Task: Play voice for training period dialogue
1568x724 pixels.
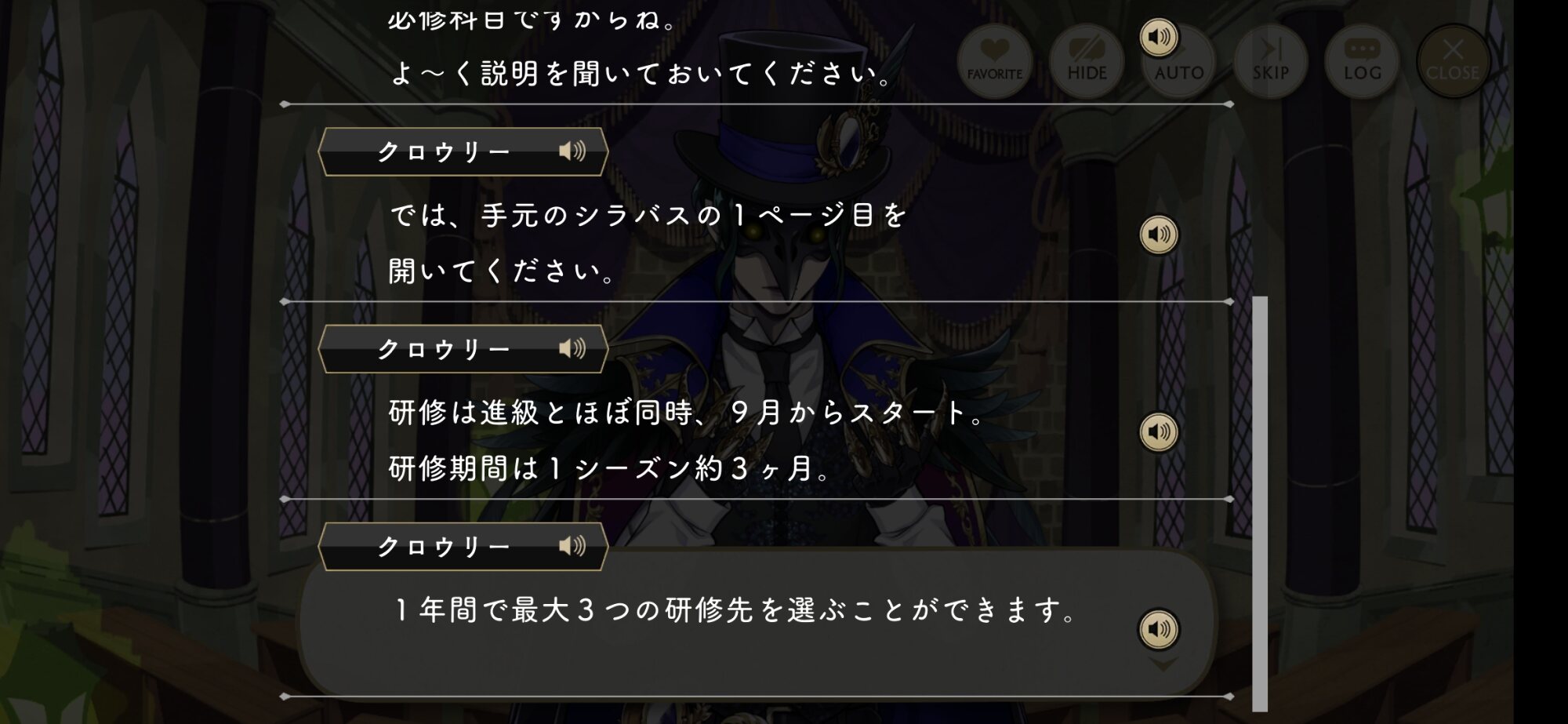Action: pyautogui.click(x=1159, y=431)
